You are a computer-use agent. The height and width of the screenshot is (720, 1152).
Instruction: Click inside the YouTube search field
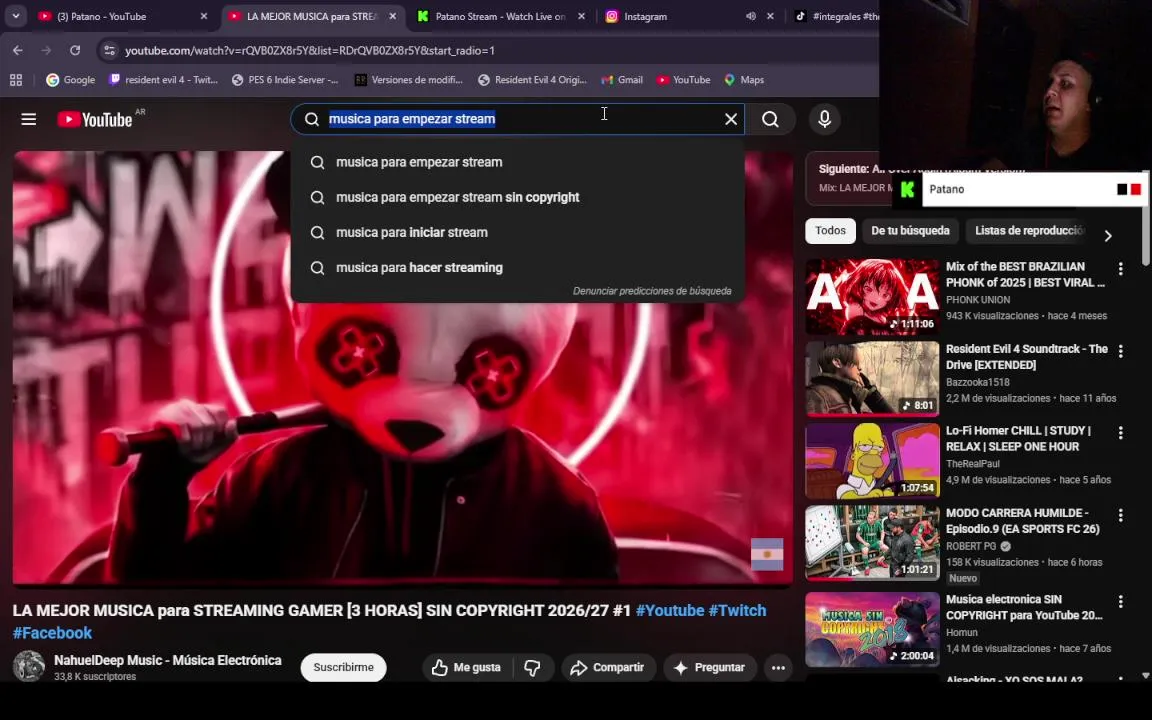point(518,119)
